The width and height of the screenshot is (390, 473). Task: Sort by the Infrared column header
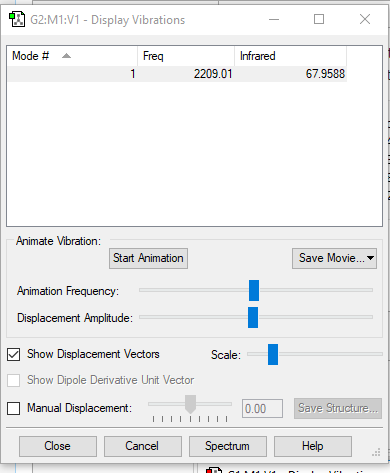290,56
